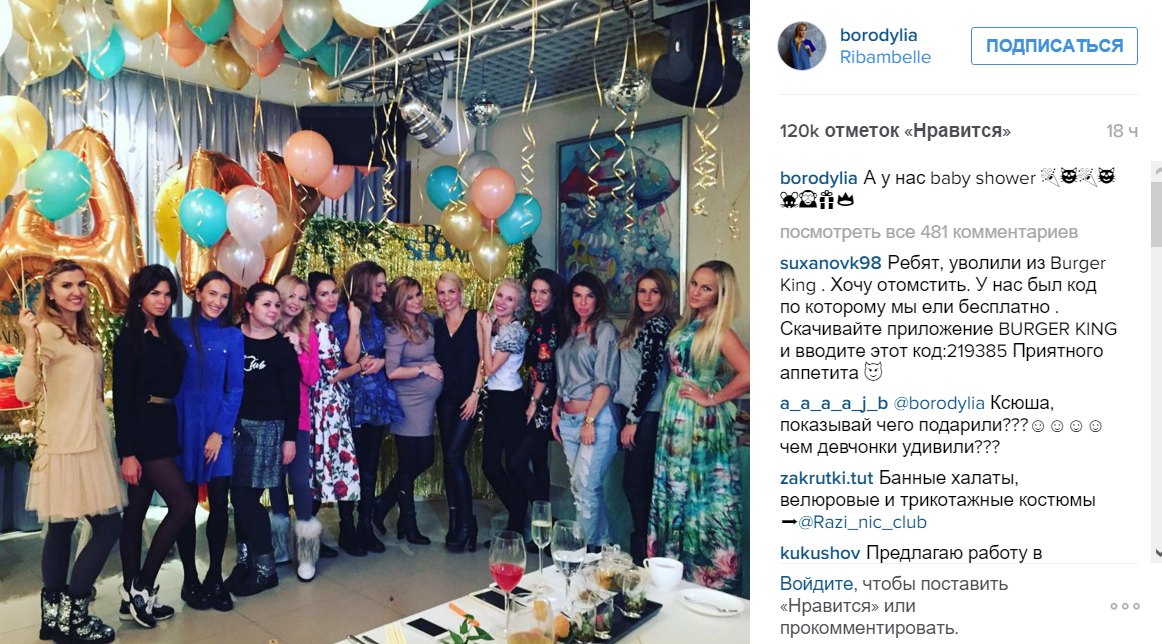Click the comments scrollbar down arrow
The image size is (1162, 644).
pos(1156,554)
